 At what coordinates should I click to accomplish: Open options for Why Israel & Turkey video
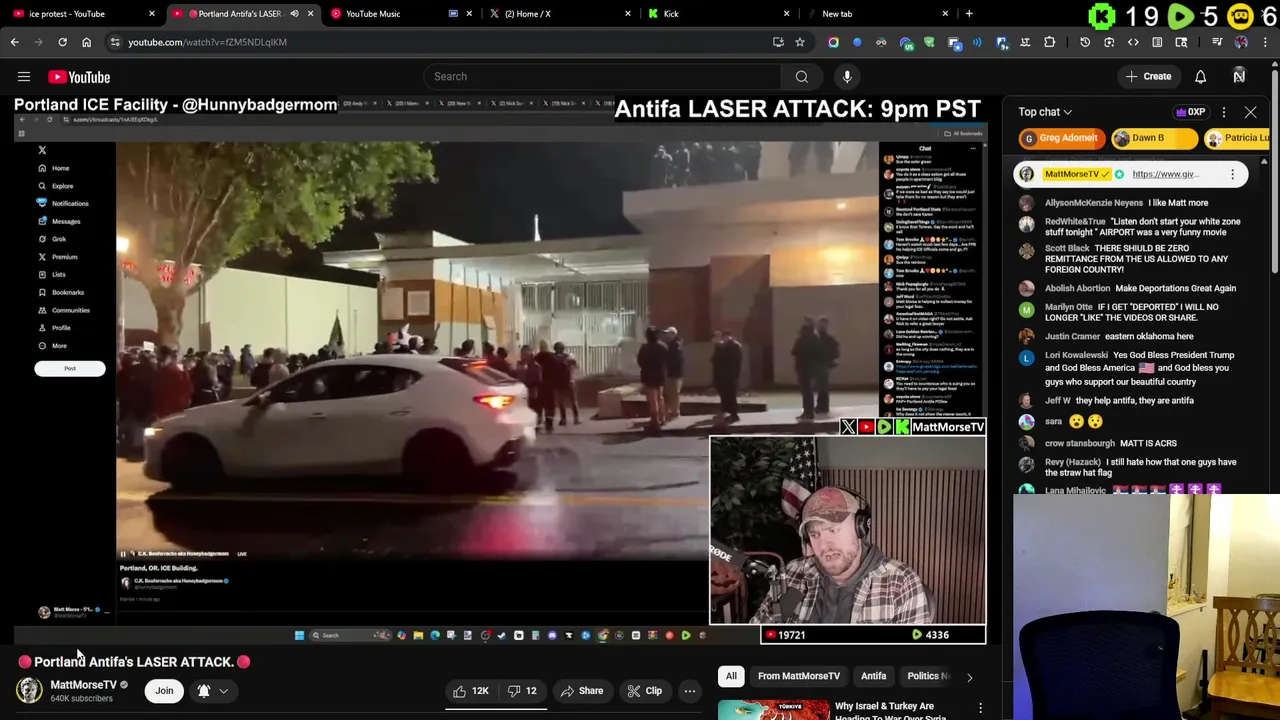(x=980, y=709)
